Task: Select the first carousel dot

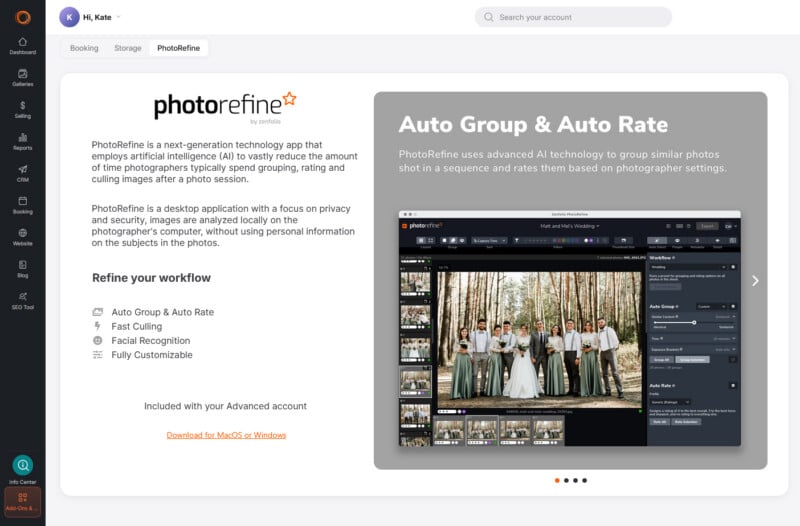Action: click(557, 480)
